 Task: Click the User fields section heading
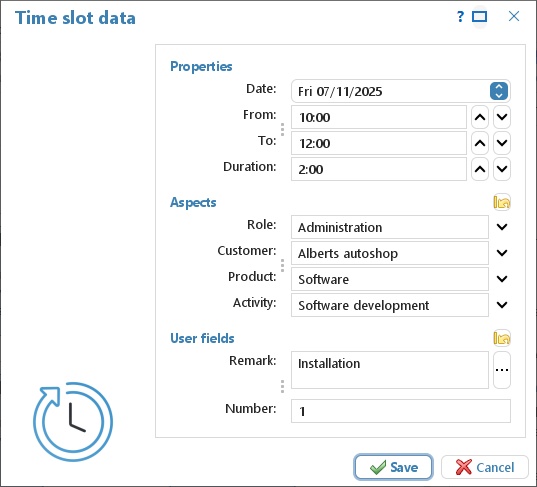202,338
